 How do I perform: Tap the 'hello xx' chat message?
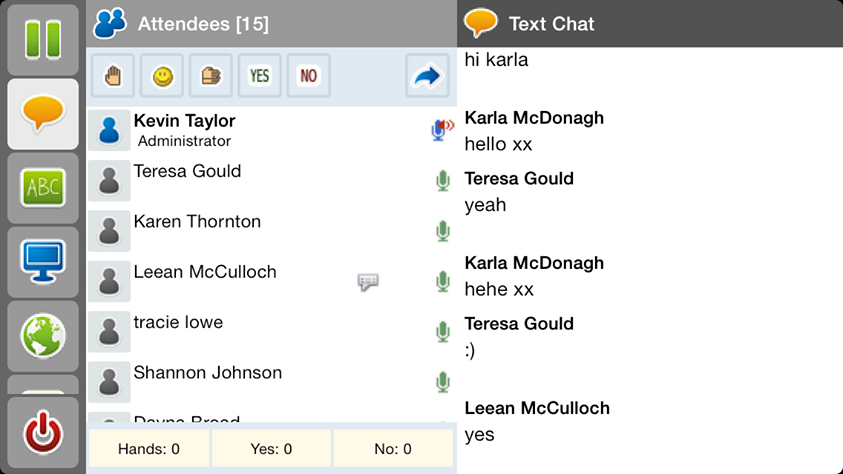coord(498,144)
